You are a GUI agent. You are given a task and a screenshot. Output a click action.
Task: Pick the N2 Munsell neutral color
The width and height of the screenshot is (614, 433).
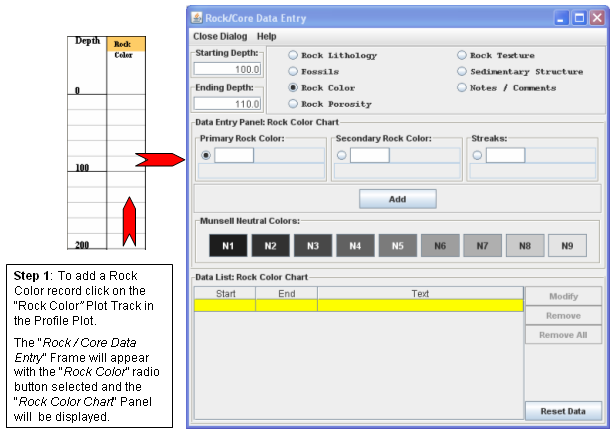pos(271,246)
